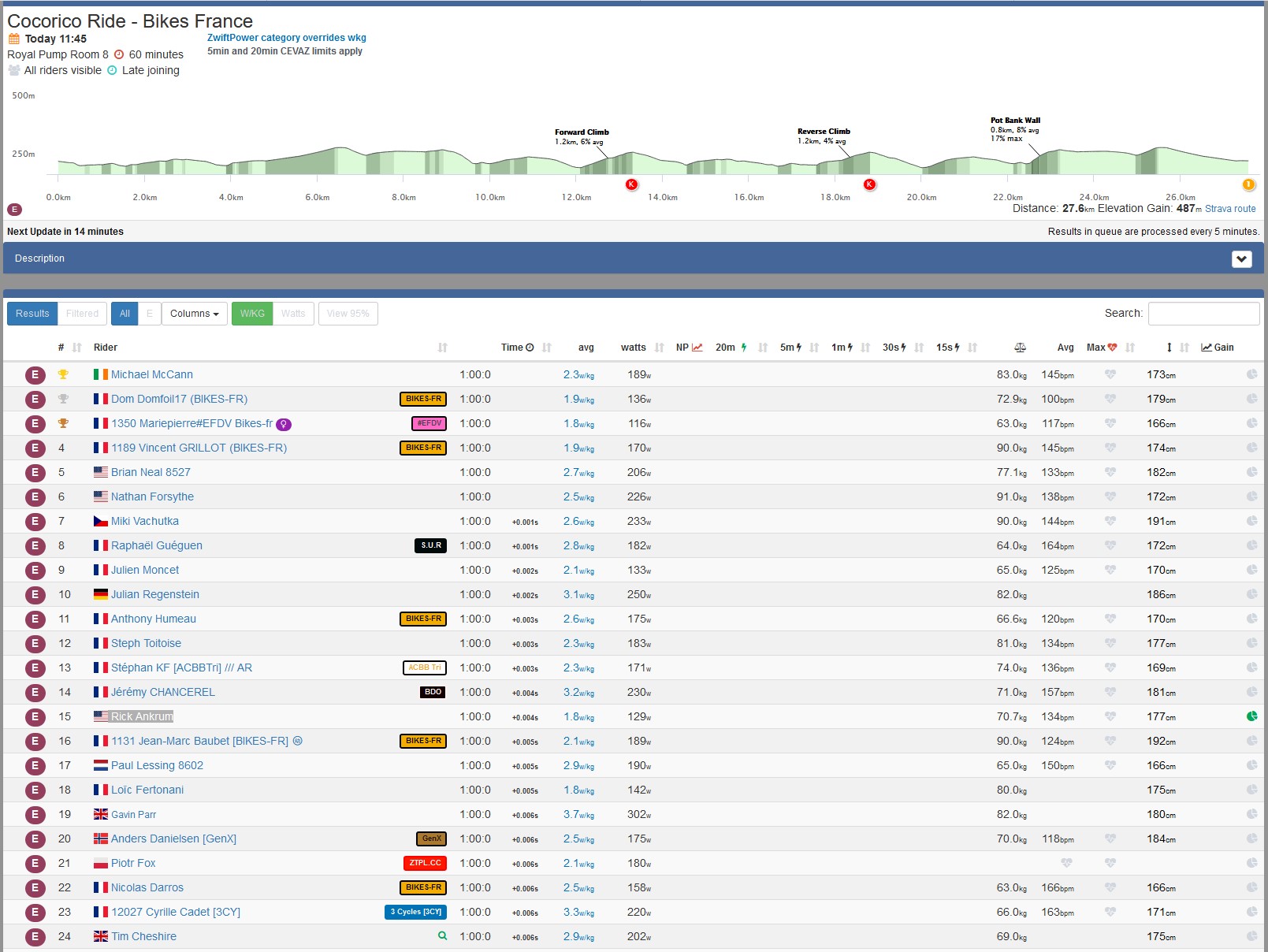Click the NP chart icon in the table header
Screen dimensions: 1268x952
coord(697,348)
